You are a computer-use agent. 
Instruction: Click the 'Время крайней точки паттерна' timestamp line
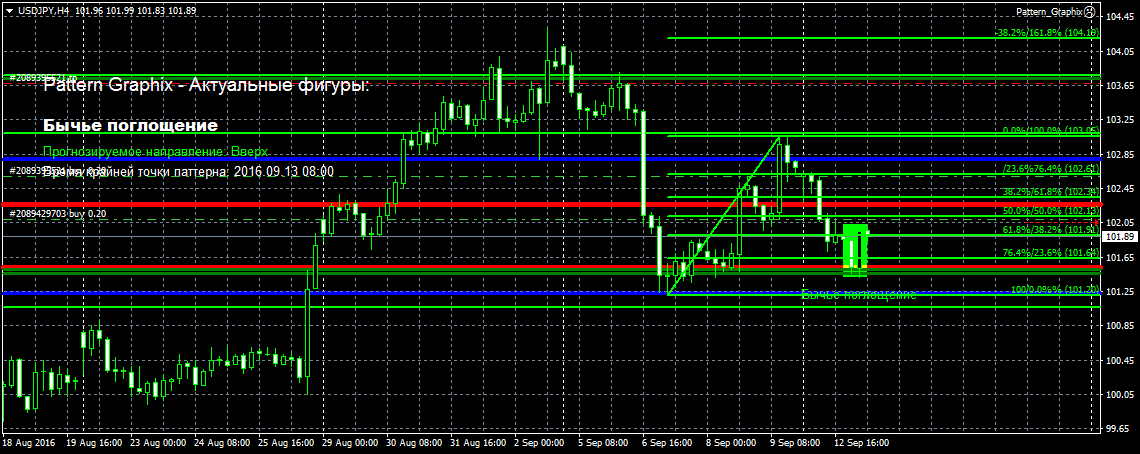(x=188, y=172)
